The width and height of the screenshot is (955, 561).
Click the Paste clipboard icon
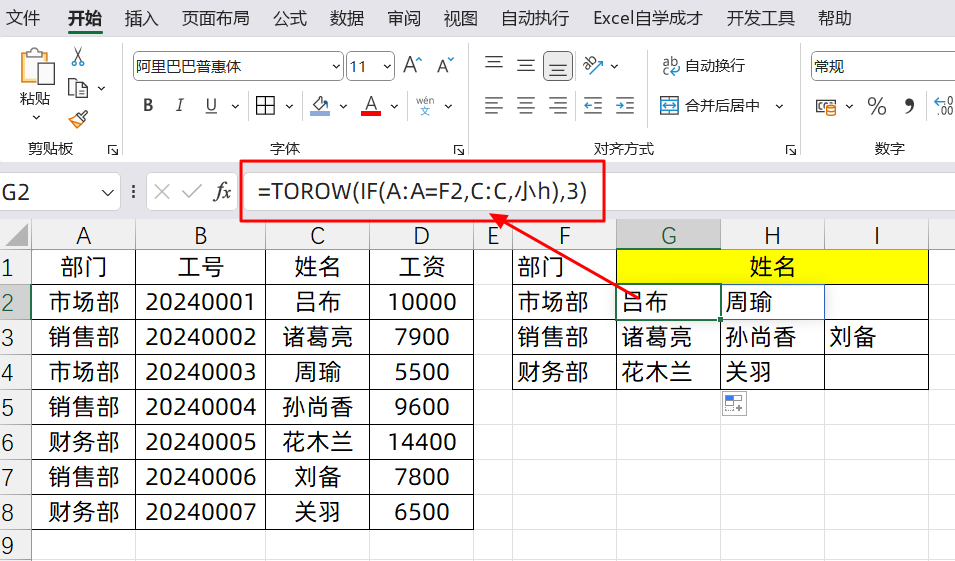pos(37,66)
